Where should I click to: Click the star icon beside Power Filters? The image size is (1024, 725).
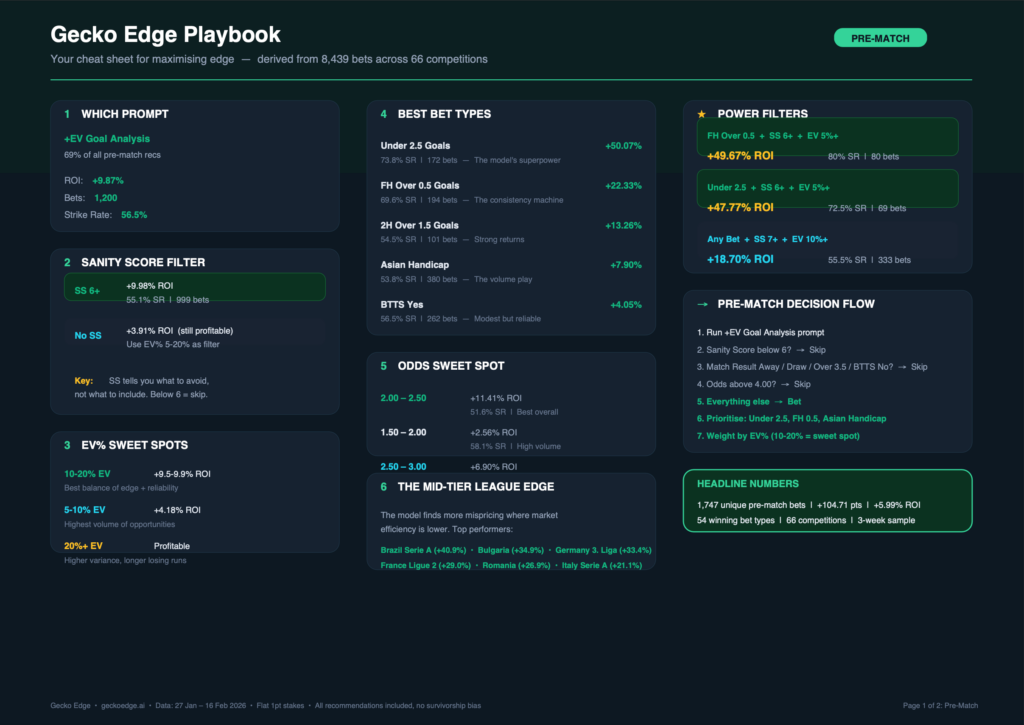[701, 114]
